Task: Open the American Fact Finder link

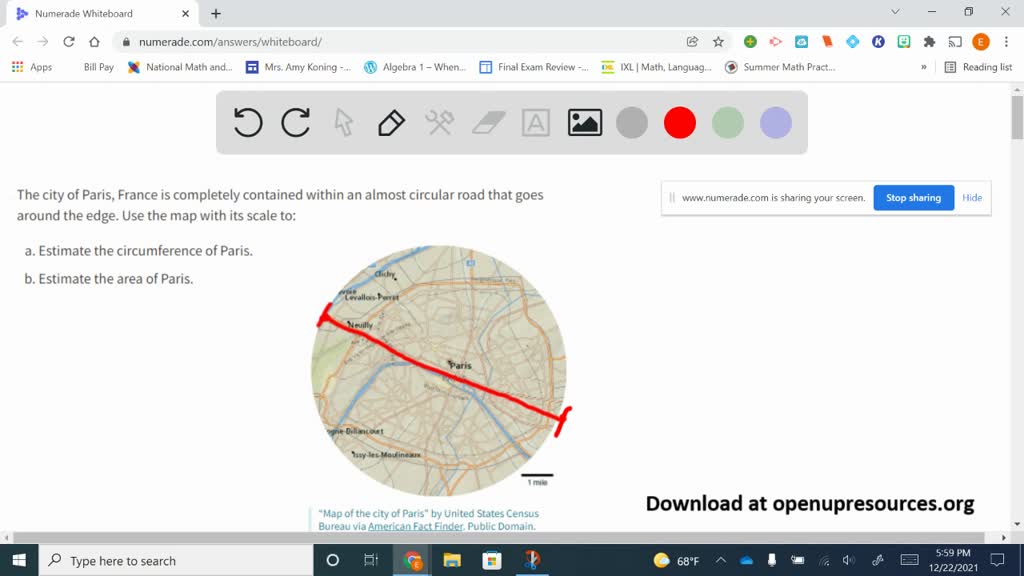Action: 415,526
